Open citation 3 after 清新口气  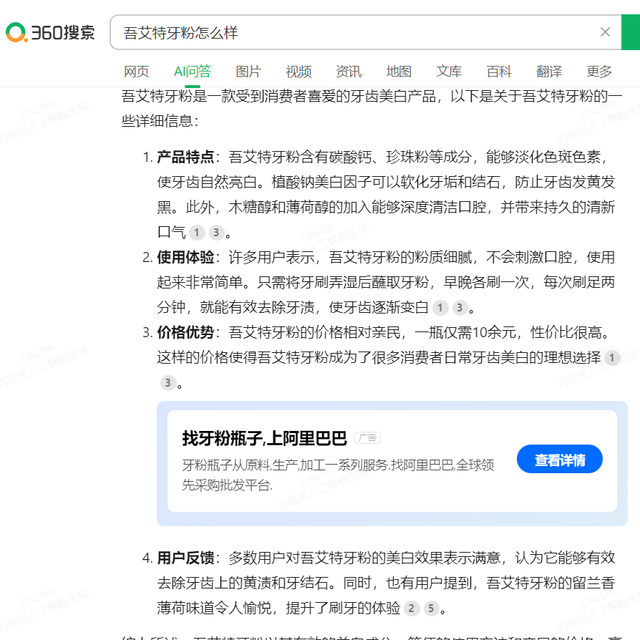[216, 233]
